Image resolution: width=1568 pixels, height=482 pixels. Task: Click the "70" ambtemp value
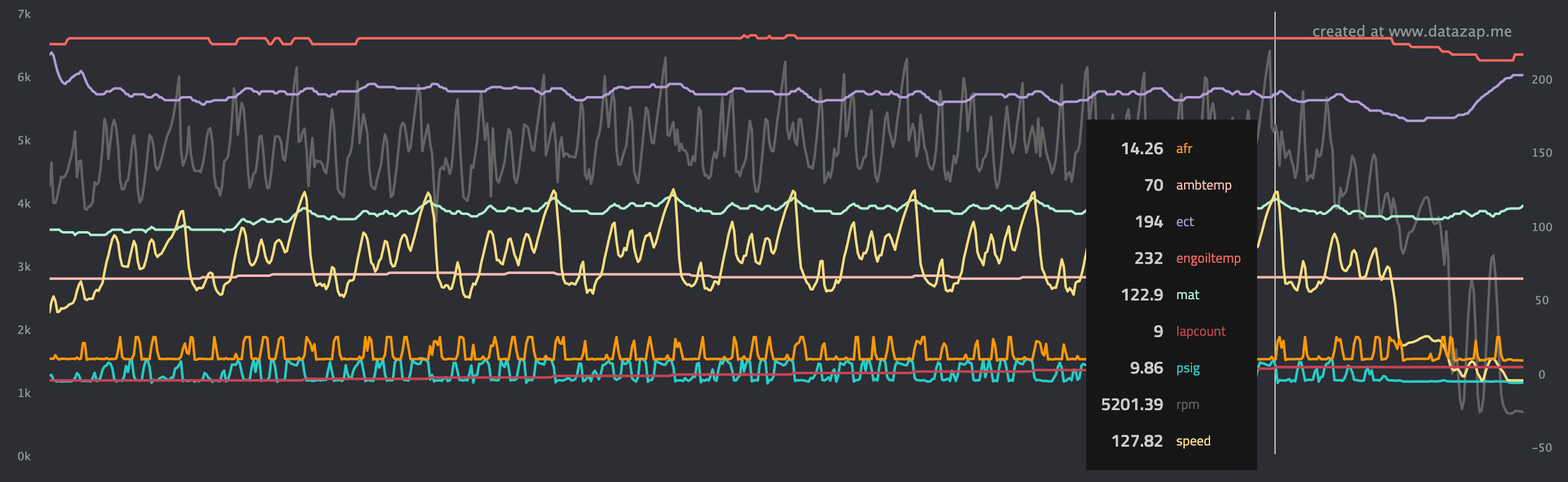pyautogui.click(x=1154, y=185)
